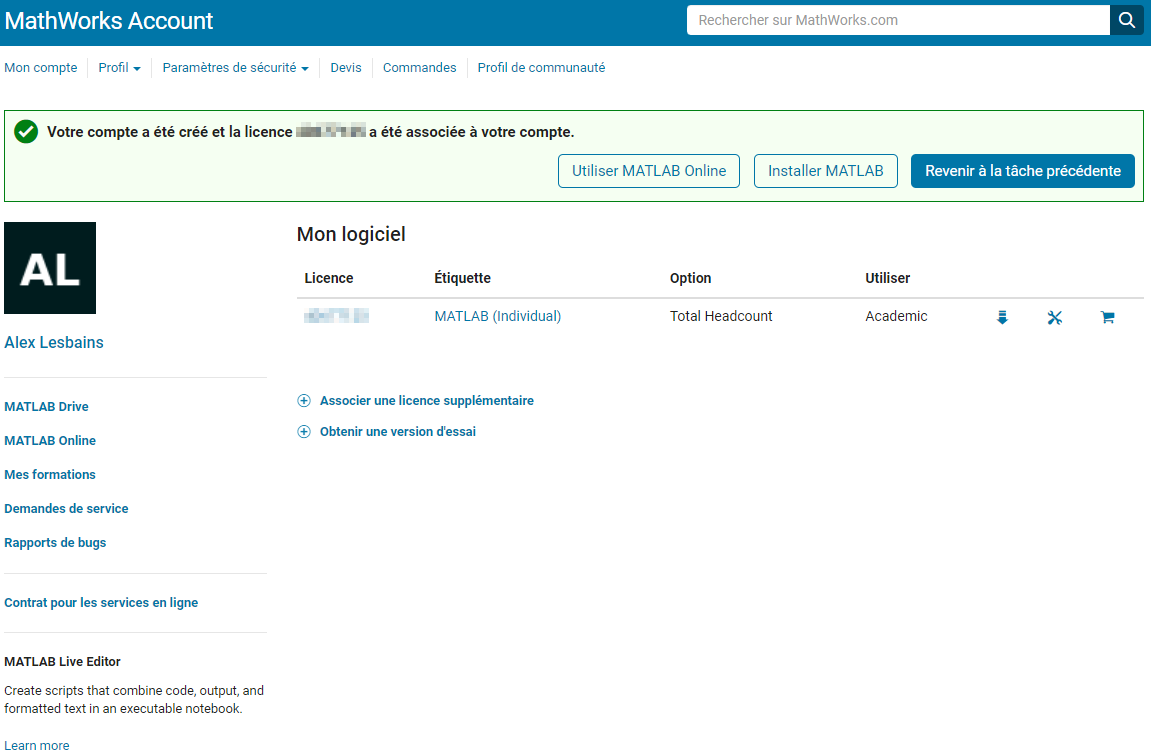Click the Installer MATLAB button
Screen dimensions: 1151x755
[x=826, y=171]
